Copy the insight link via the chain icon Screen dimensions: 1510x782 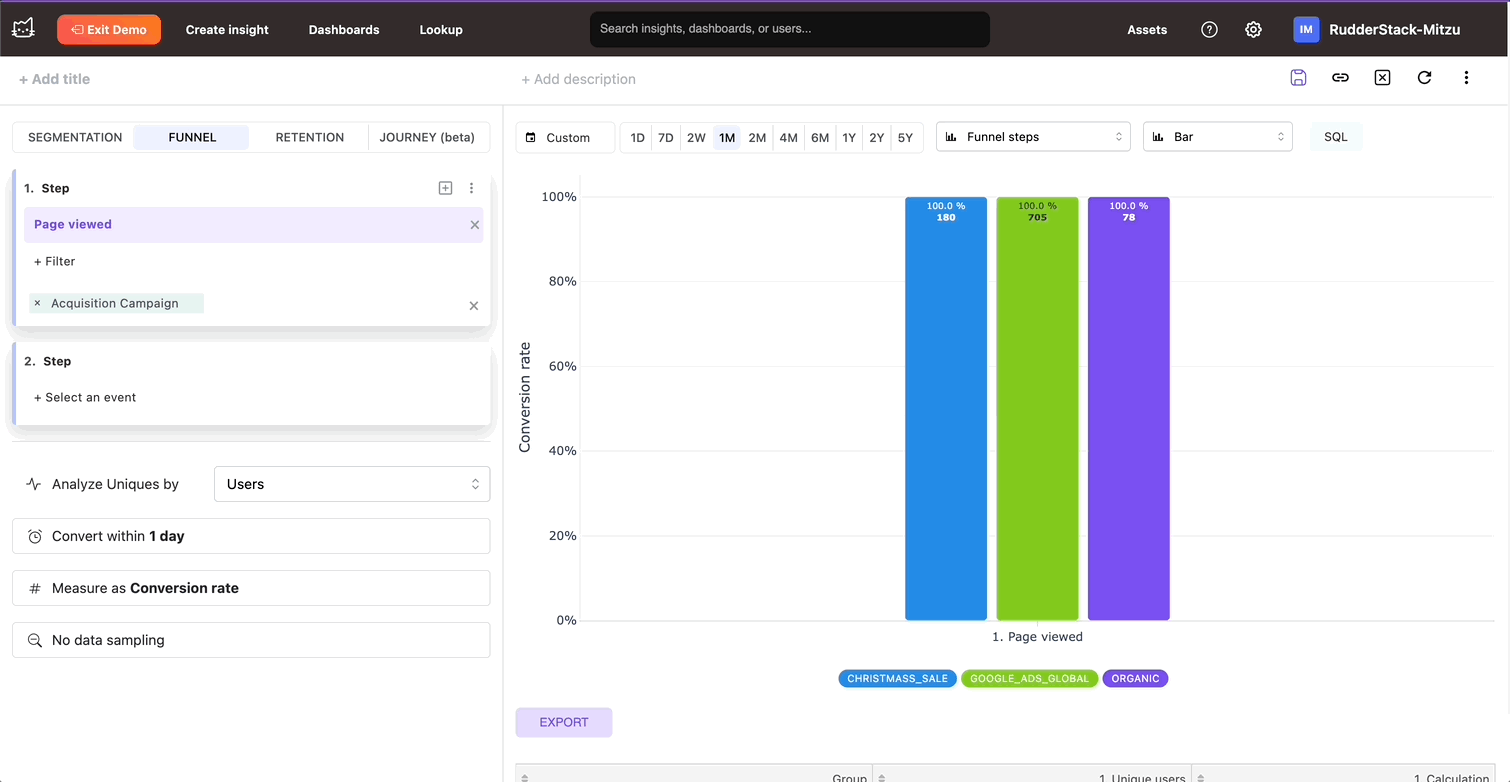1340,78
